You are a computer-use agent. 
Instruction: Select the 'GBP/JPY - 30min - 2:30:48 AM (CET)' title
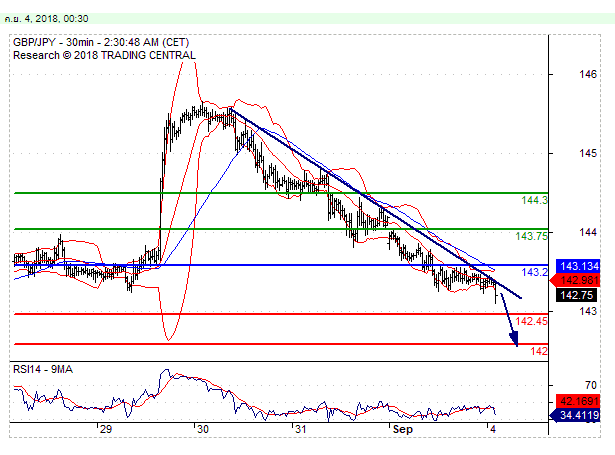coord(101,42)
